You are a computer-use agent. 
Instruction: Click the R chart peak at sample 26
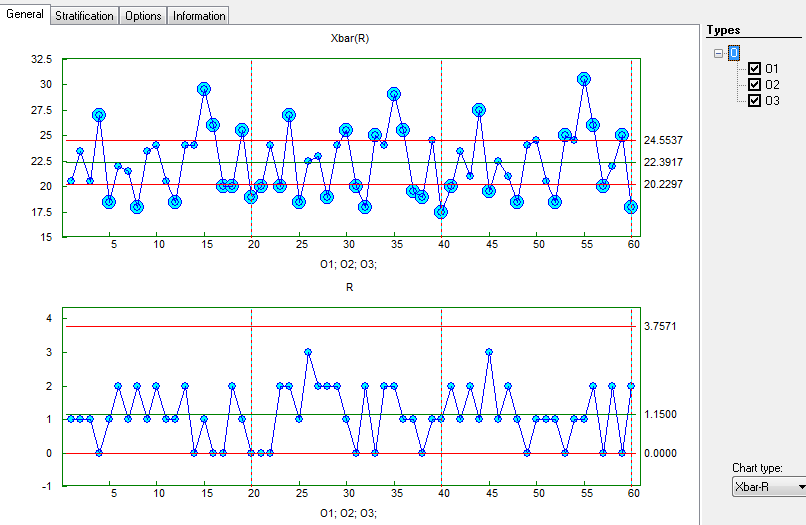point(308,352)
